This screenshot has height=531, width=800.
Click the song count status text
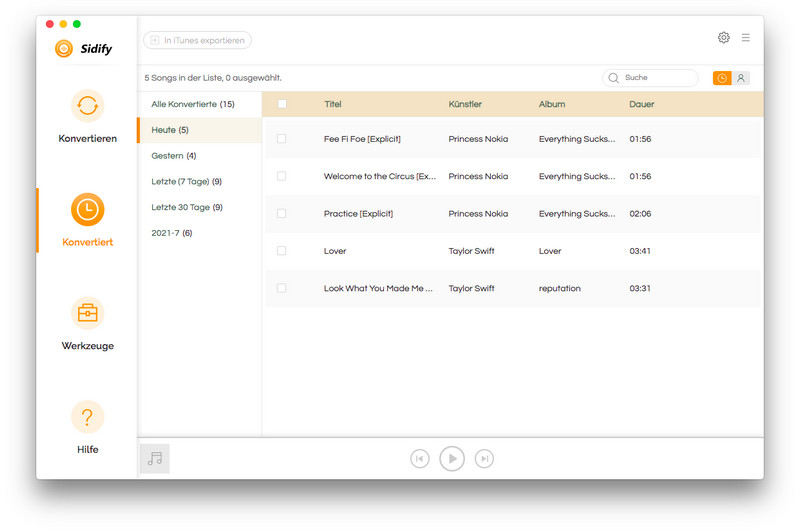[x=213, y=78]
